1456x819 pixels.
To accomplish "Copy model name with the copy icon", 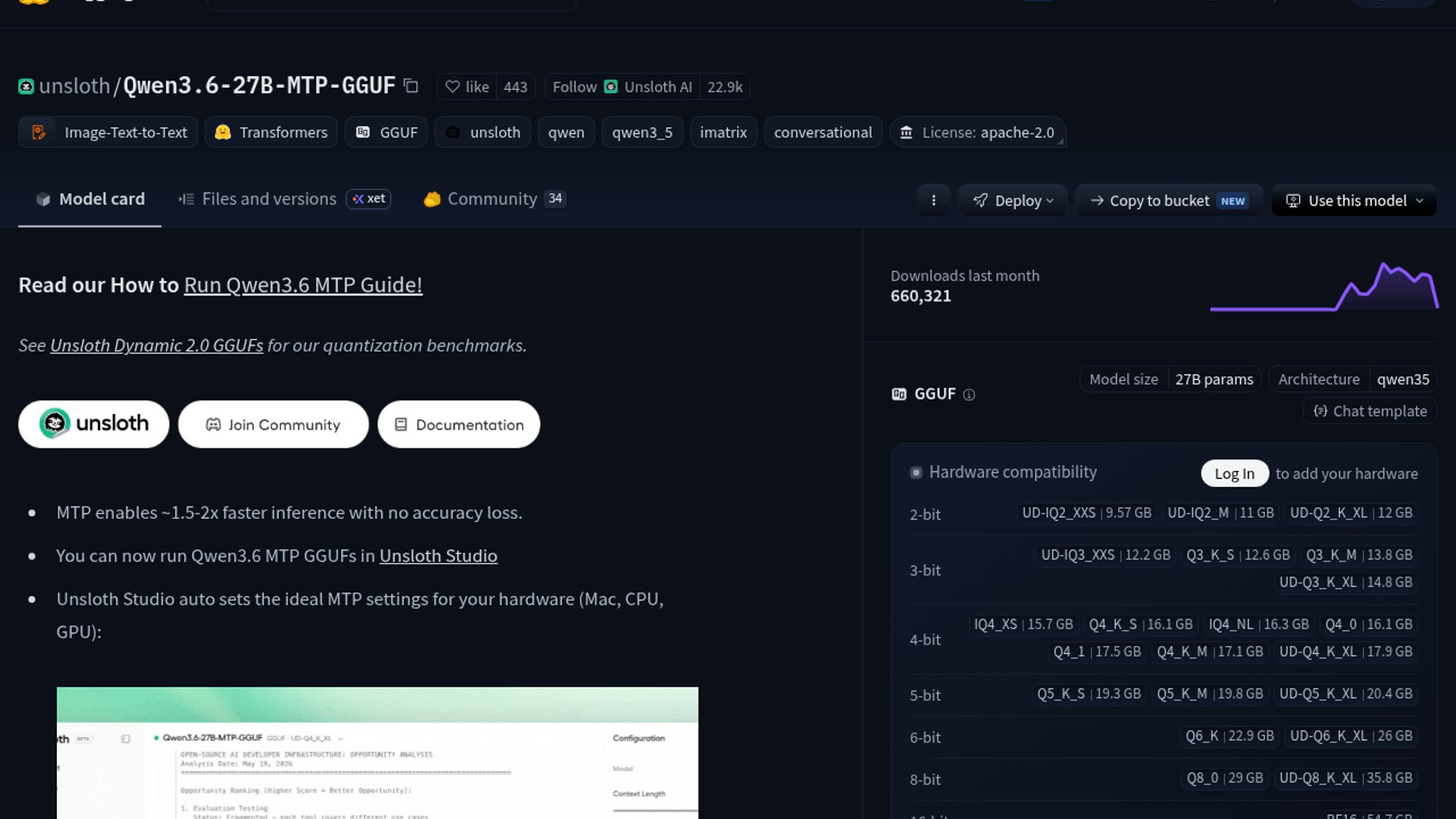I will point(411,86).
